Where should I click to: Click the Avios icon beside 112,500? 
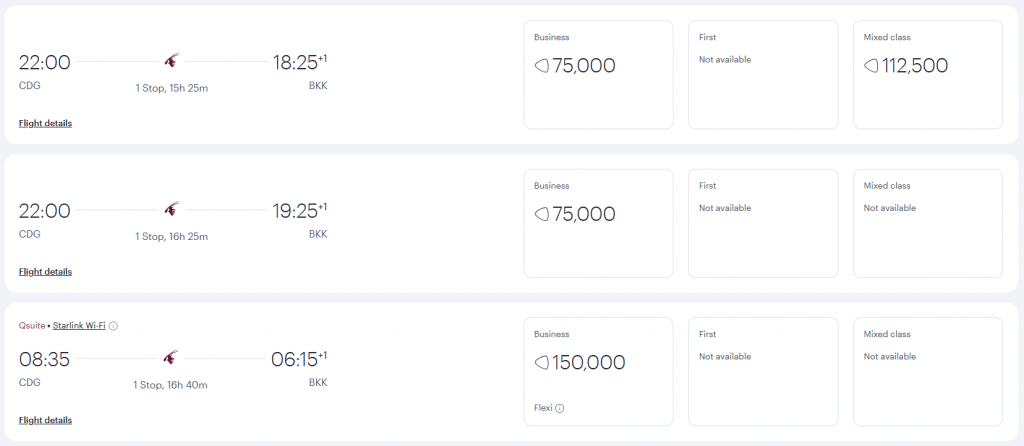coord(871,66)
